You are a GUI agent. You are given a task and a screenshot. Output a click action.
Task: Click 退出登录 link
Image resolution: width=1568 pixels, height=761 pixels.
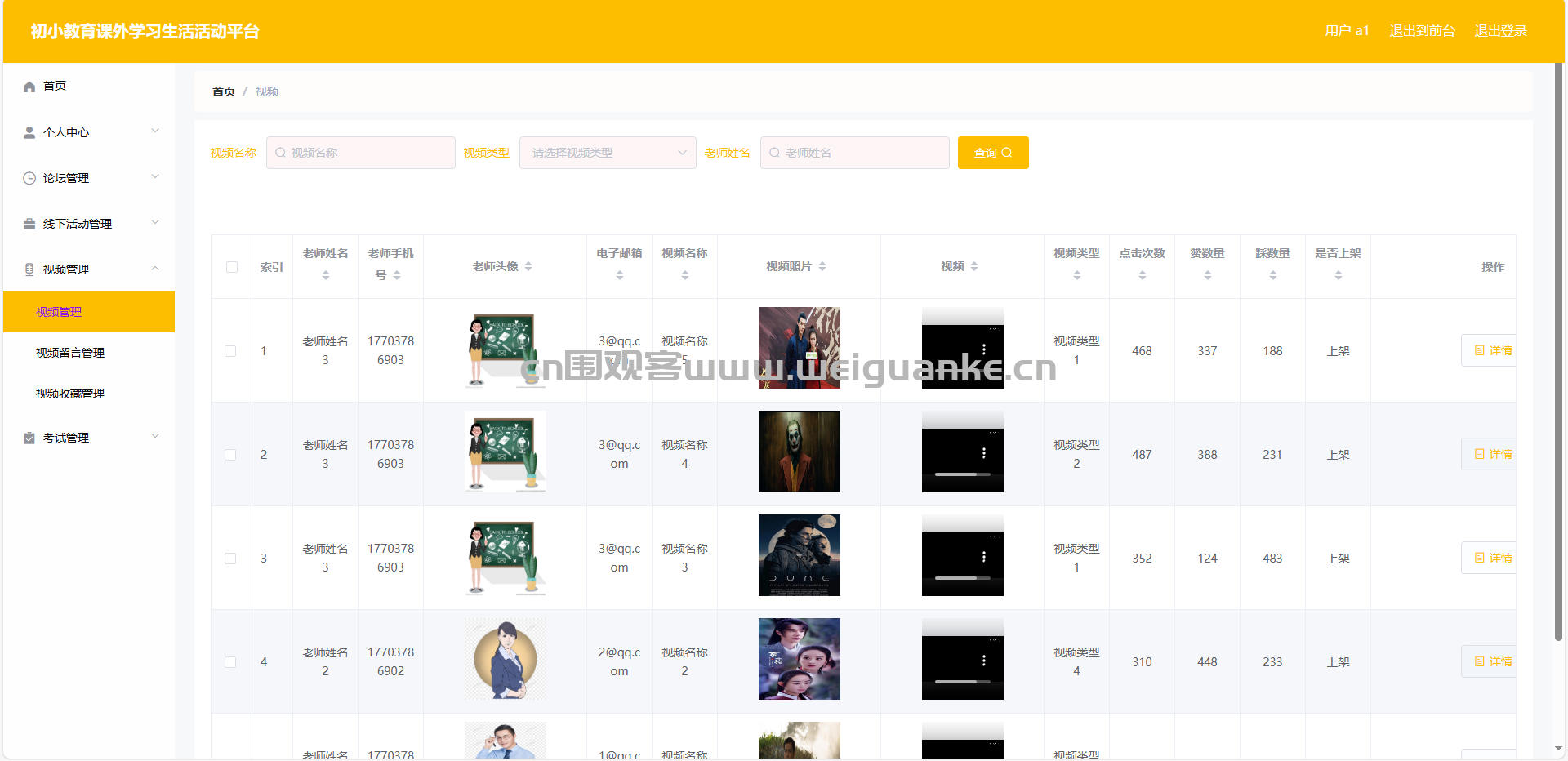coord(1500,31)
